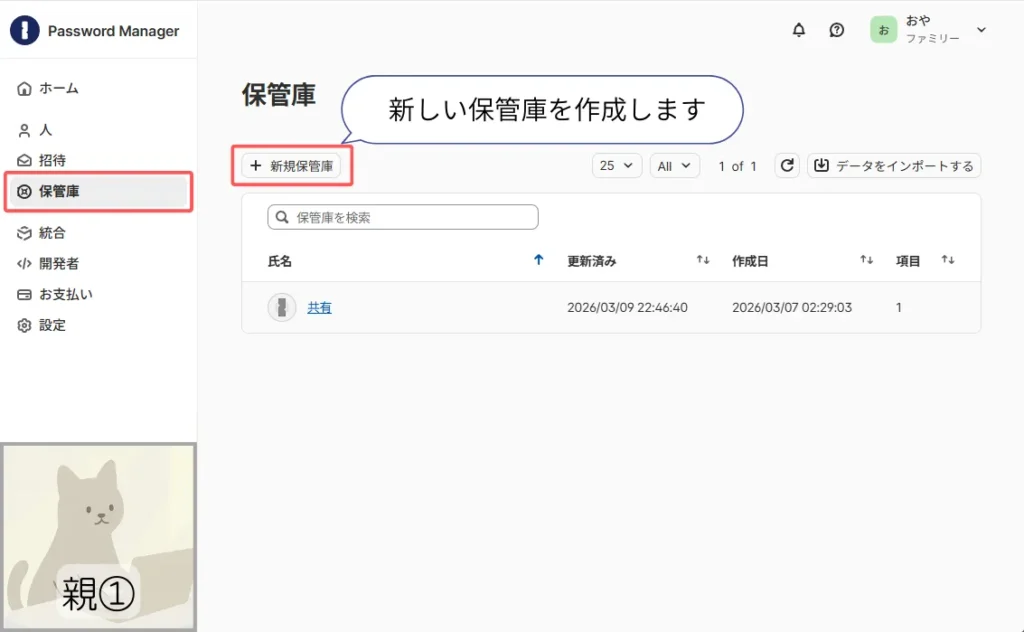Open the All filter dropdown
The width and height of the screenshot is (1024, 632).
point(674,165)
